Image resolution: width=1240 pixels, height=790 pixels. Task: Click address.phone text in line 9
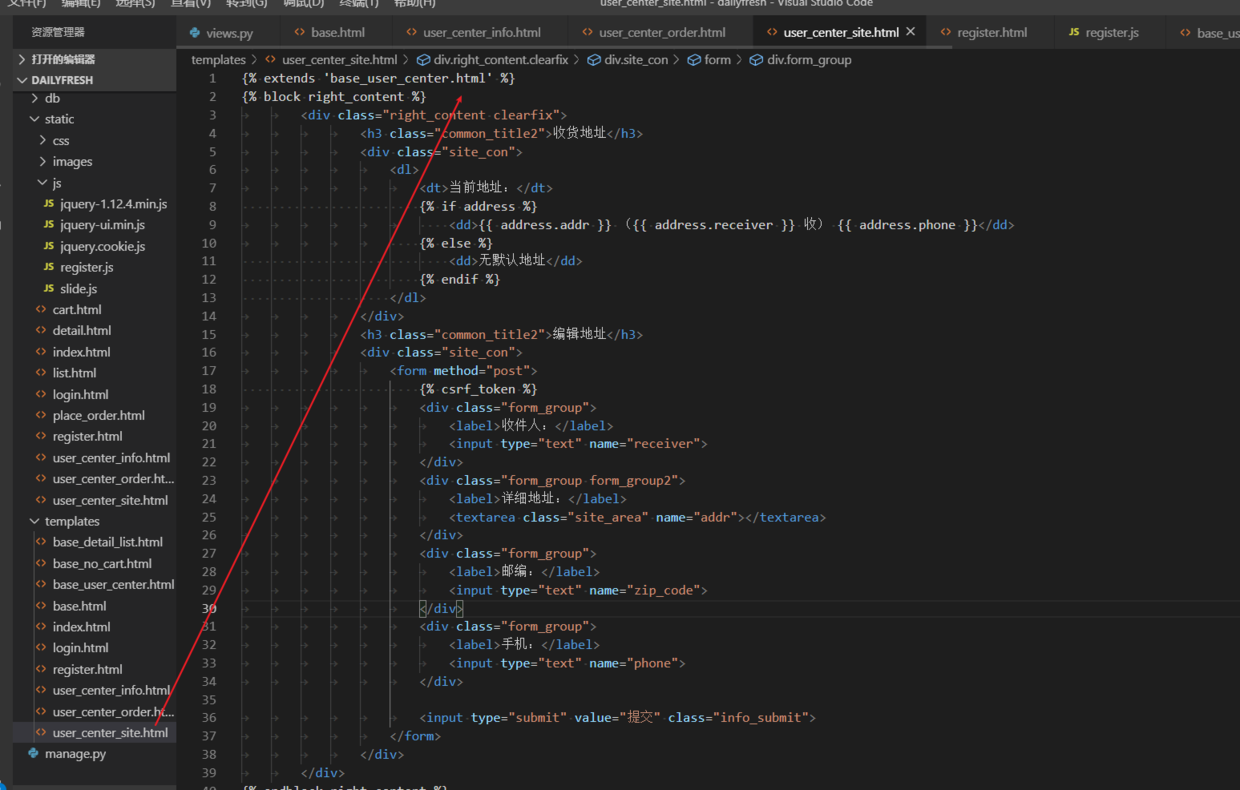click(907, 225)
